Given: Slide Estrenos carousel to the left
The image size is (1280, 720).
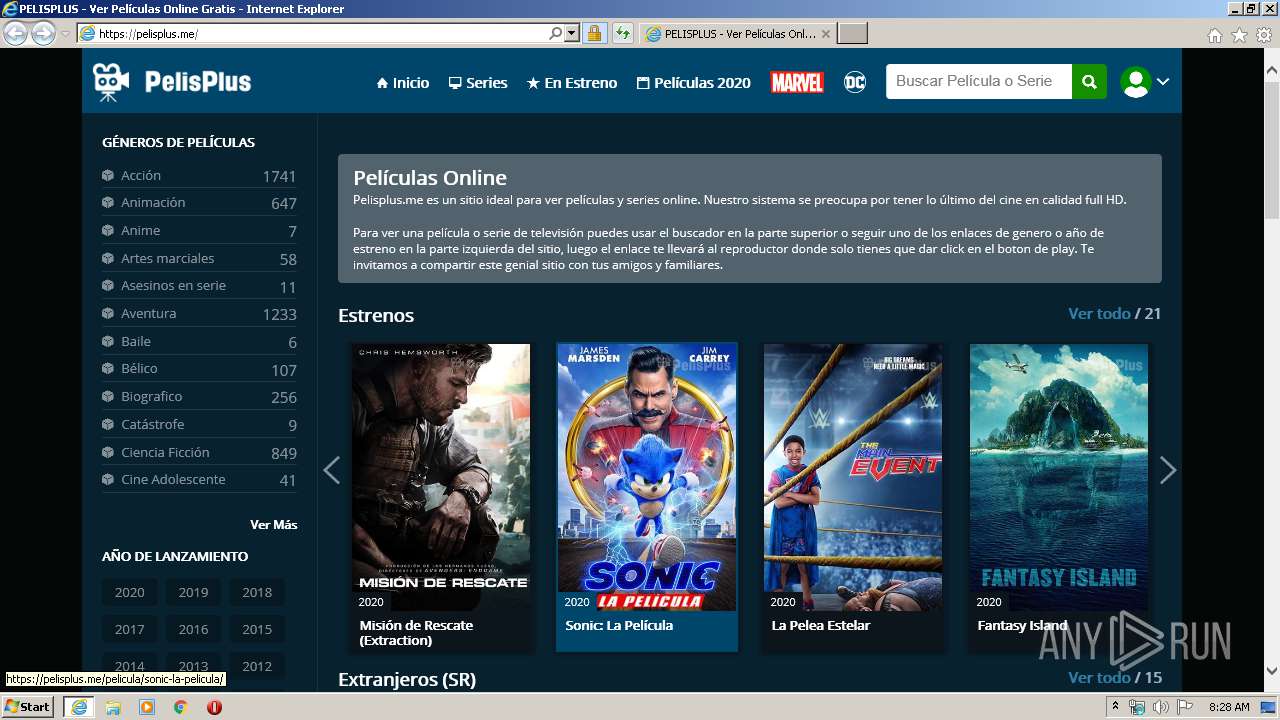Looking at the screenshot, I should click(x=332, y=470).
